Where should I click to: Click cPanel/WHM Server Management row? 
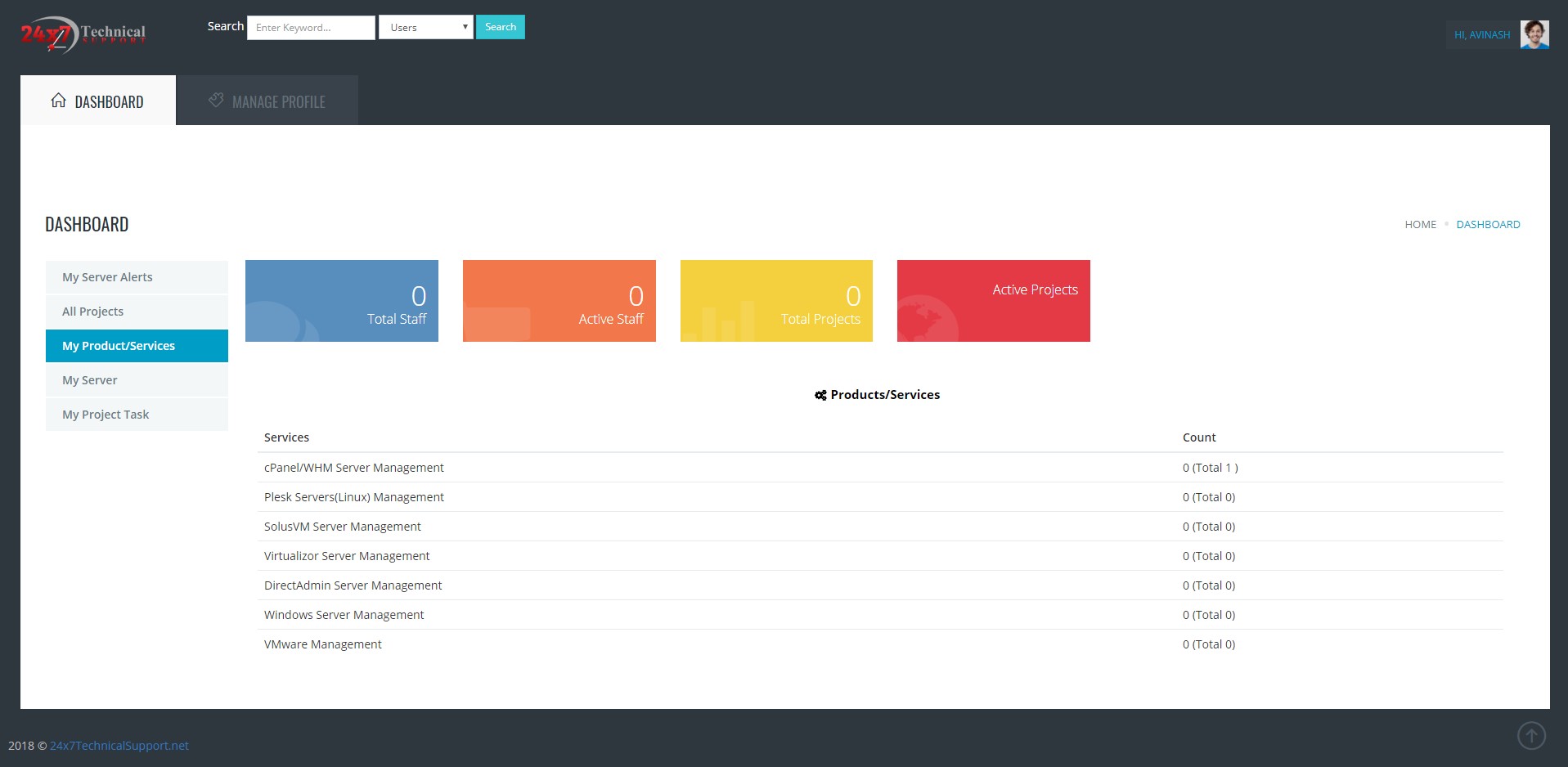880,468
